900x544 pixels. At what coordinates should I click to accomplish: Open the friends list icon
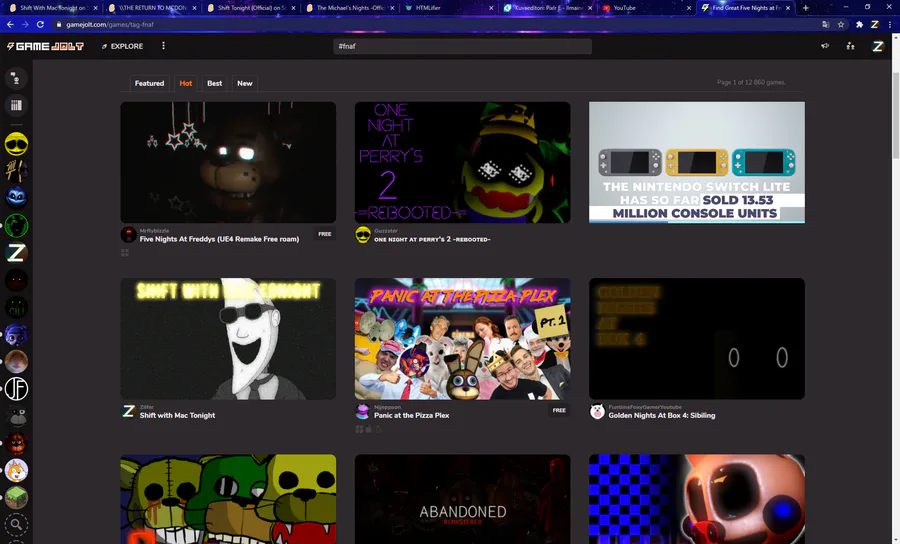tap(851, 46)
